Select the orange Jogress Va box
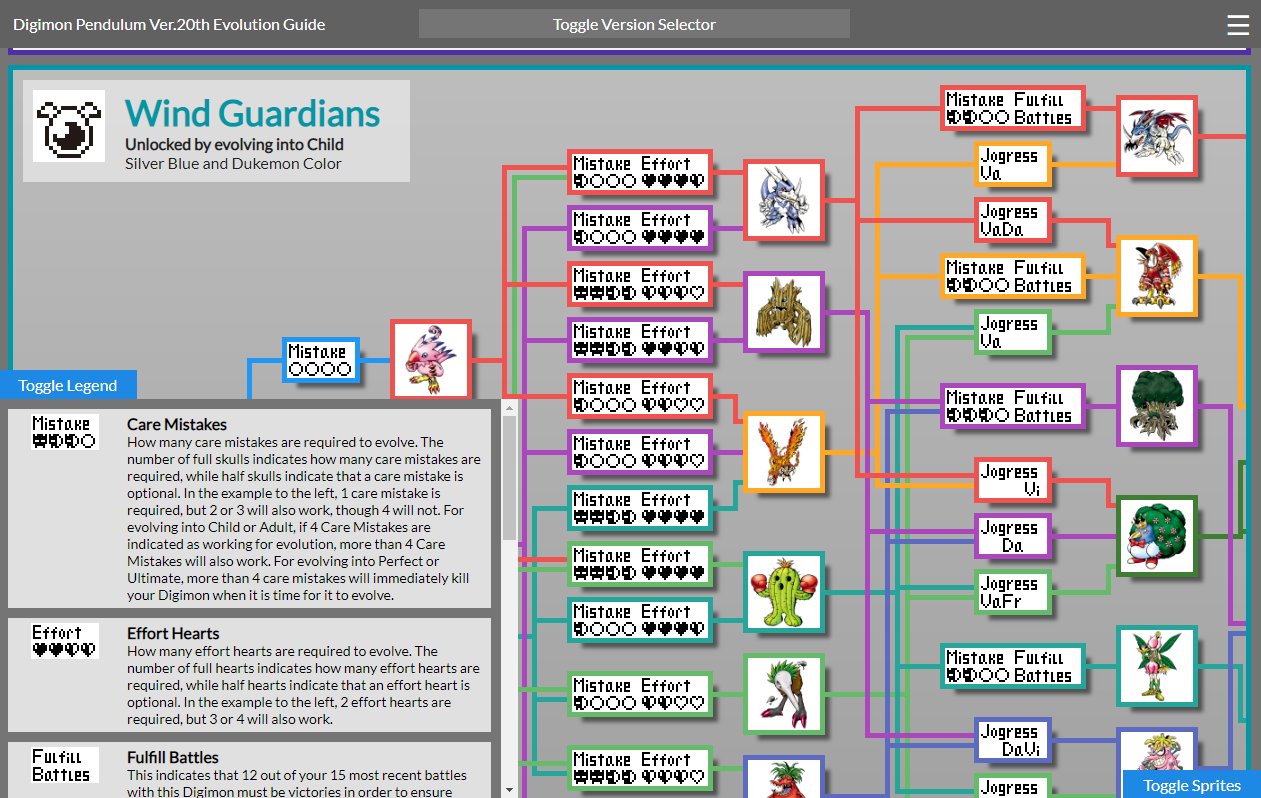The width and height of the screenshot is (1261, 798). (1012, 165)
